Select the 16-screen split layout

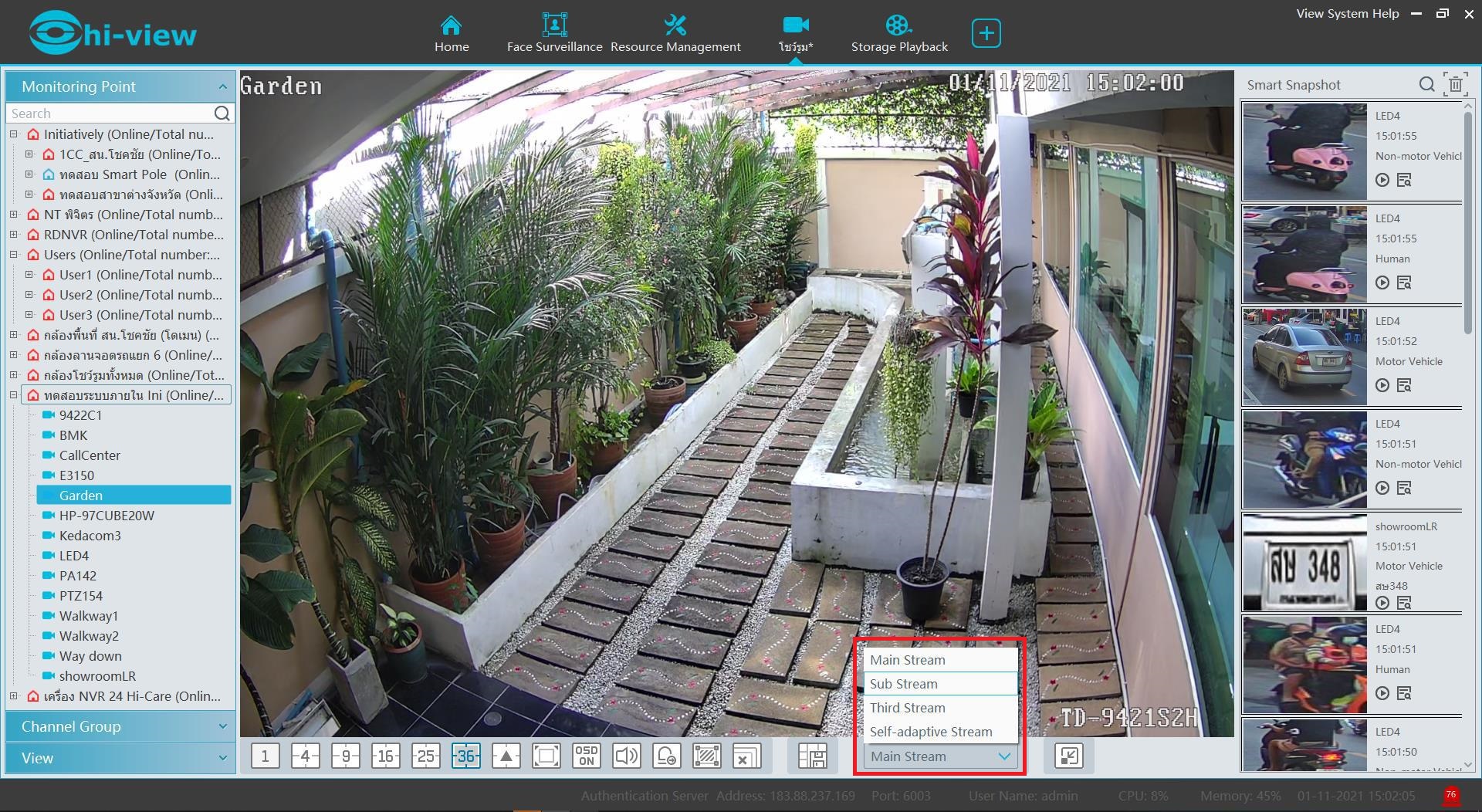(385, 756)
